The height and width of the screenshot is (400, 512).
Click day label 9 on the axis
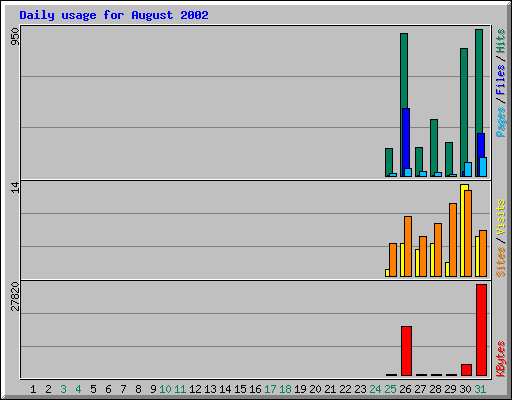pyautogui.click(x=153, y=389)
